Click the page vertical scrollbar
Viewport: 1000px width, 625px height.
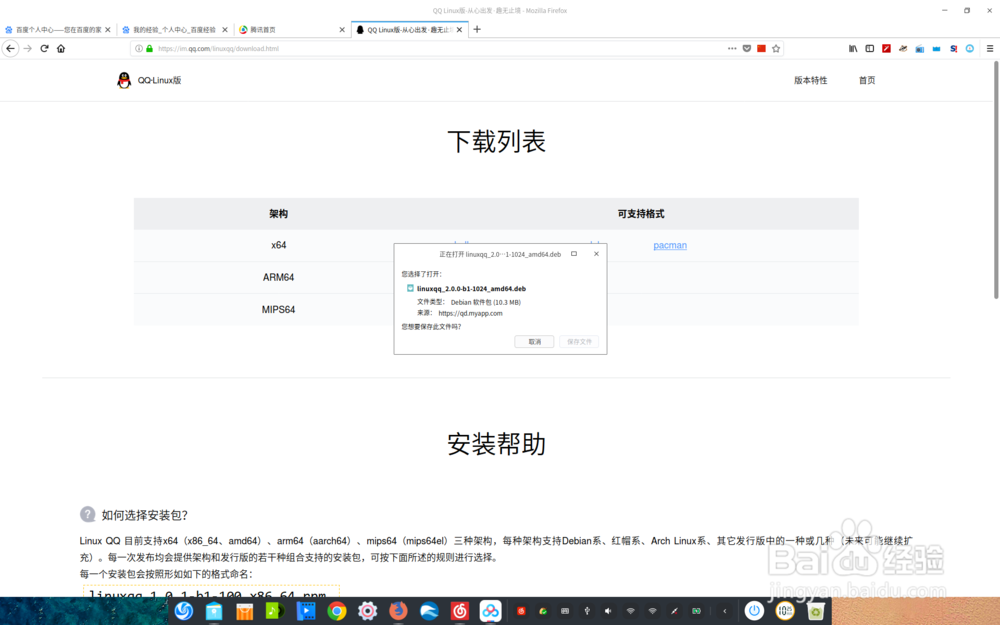coord(996,179)
